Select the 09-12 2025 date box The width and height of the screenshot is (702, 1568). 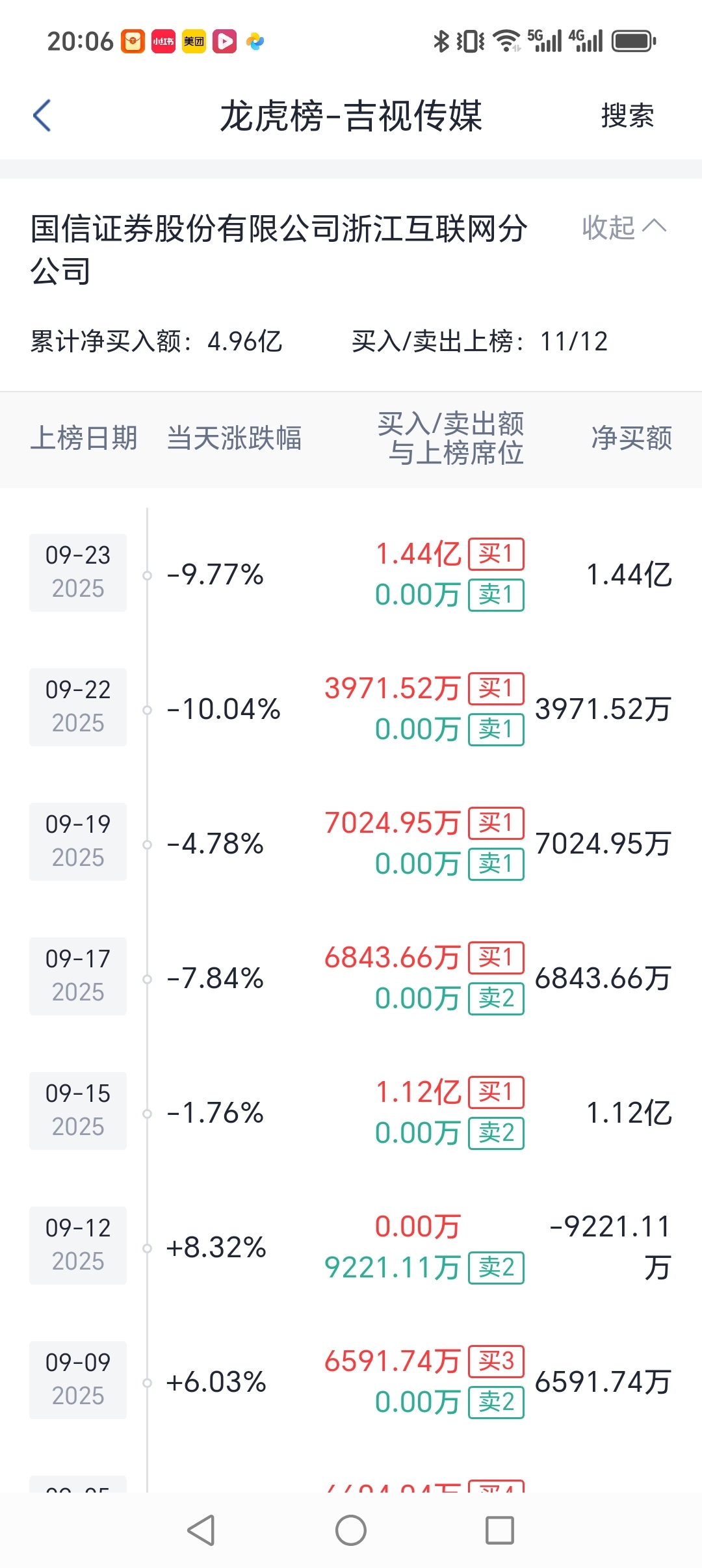pos(78,1246)
